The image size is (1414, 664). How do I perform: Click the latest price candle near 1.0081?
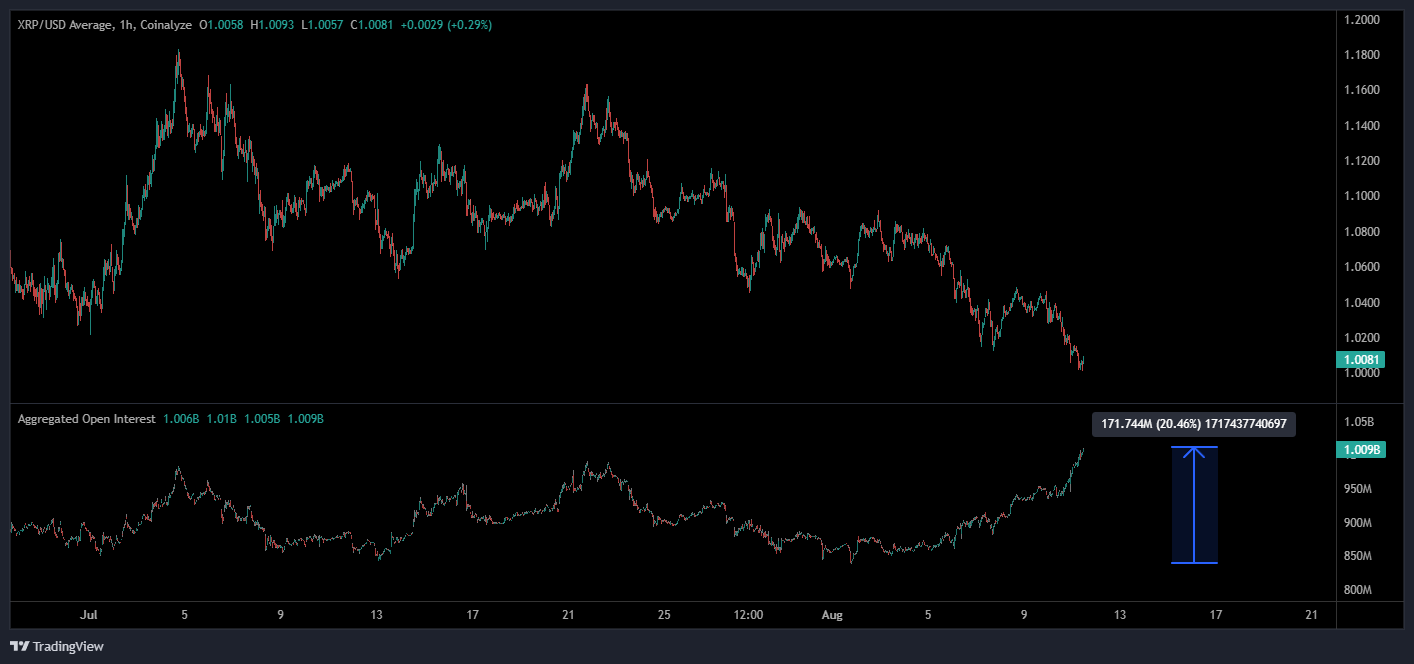click(x=1083, y=361)
